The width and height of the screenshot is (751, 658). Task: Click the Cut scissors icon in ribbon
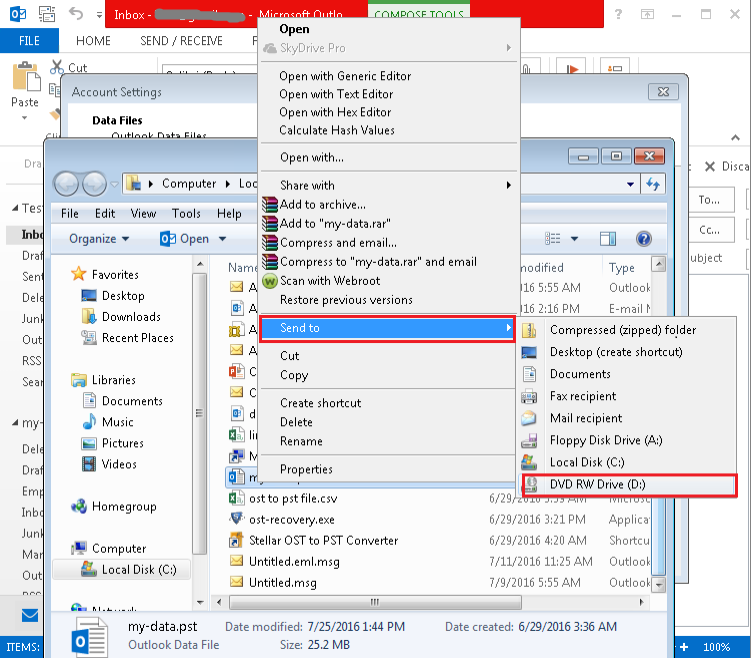57,67
